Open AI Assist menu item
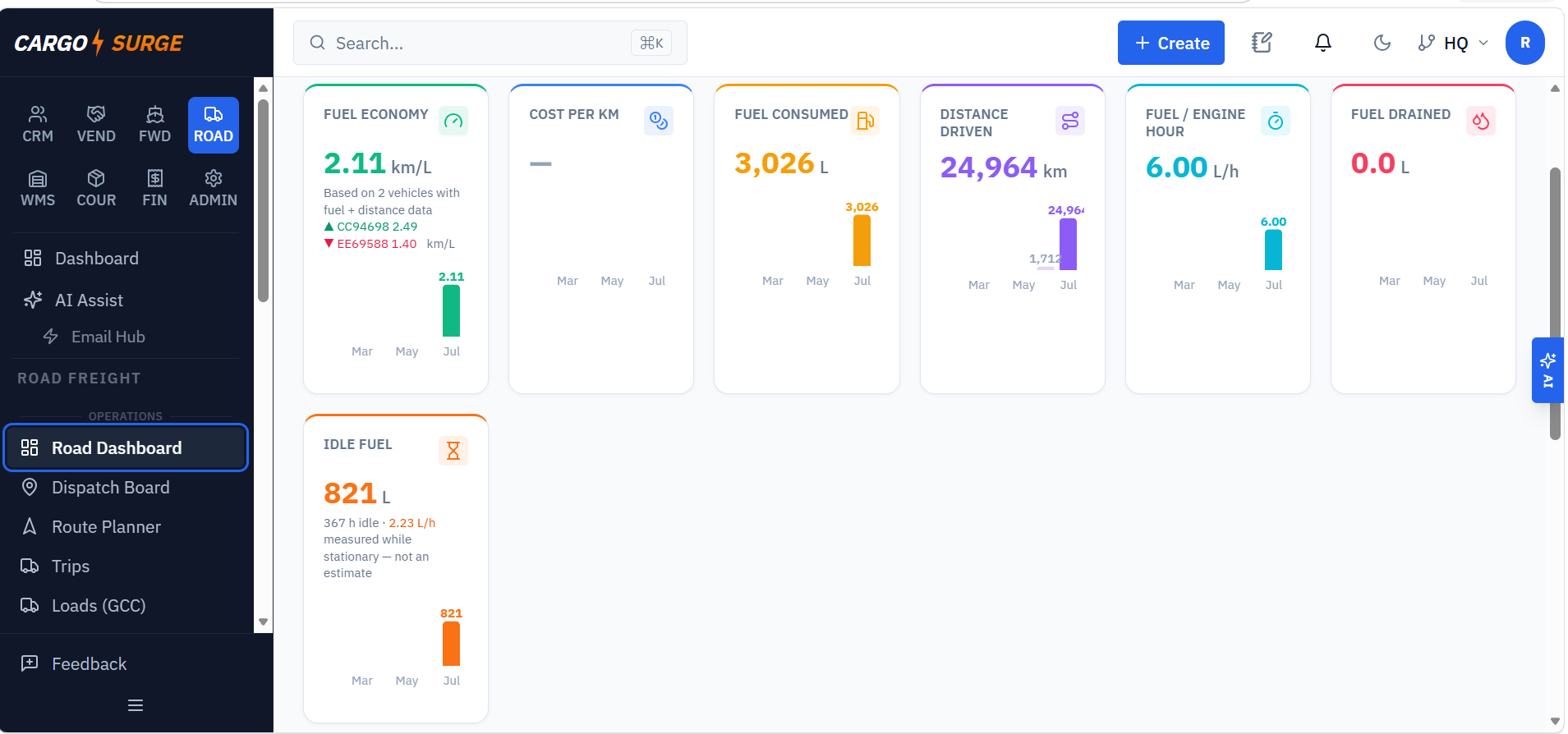 pyautogui.click(x=126, y=300)
